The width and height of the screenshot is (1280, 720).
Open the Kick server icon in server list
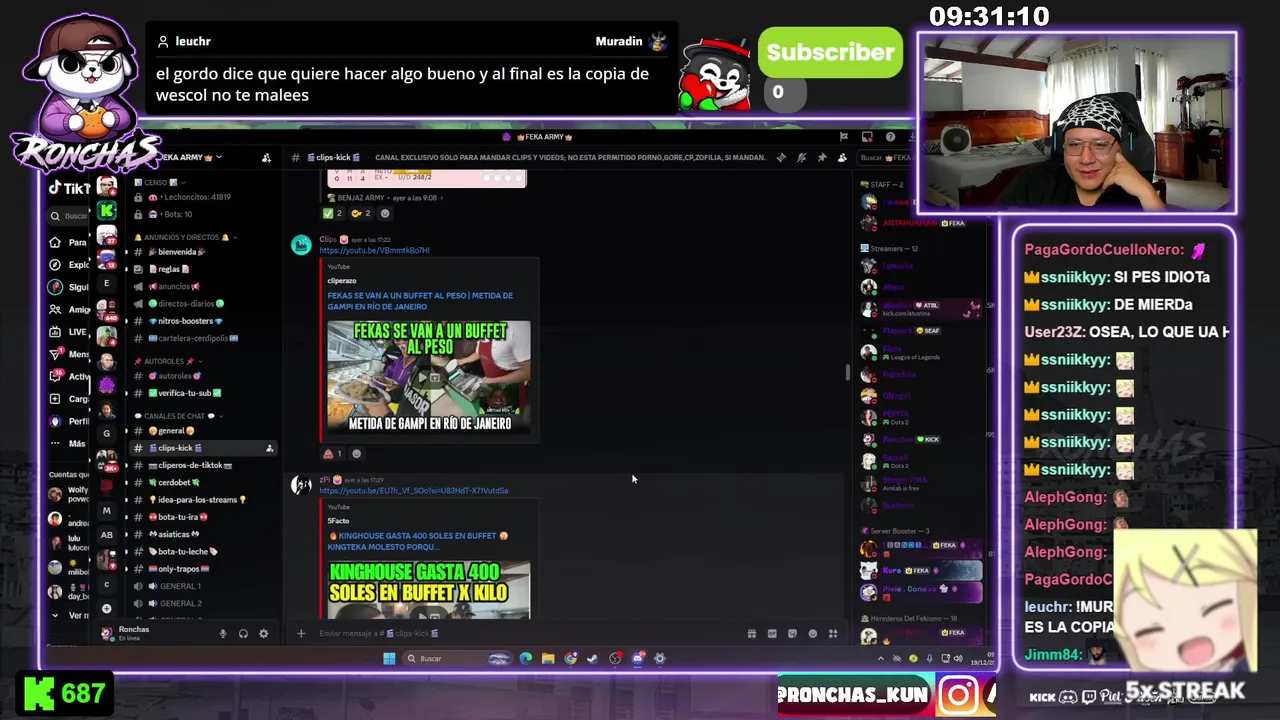point(107,210)
